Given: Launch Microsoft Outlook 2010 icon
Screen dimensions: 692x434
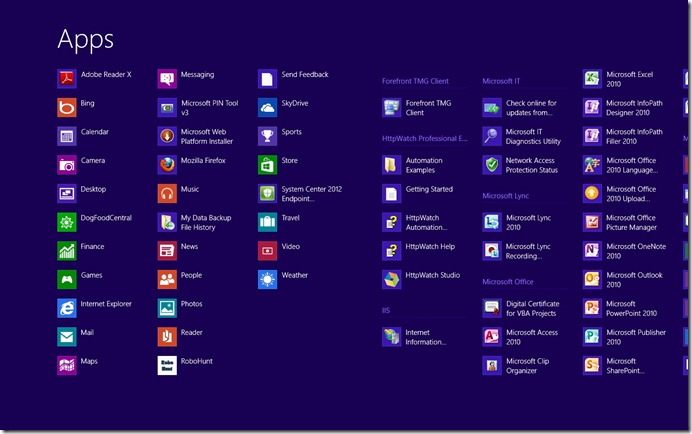Looking at the screenshot, I should click(592, 280).
